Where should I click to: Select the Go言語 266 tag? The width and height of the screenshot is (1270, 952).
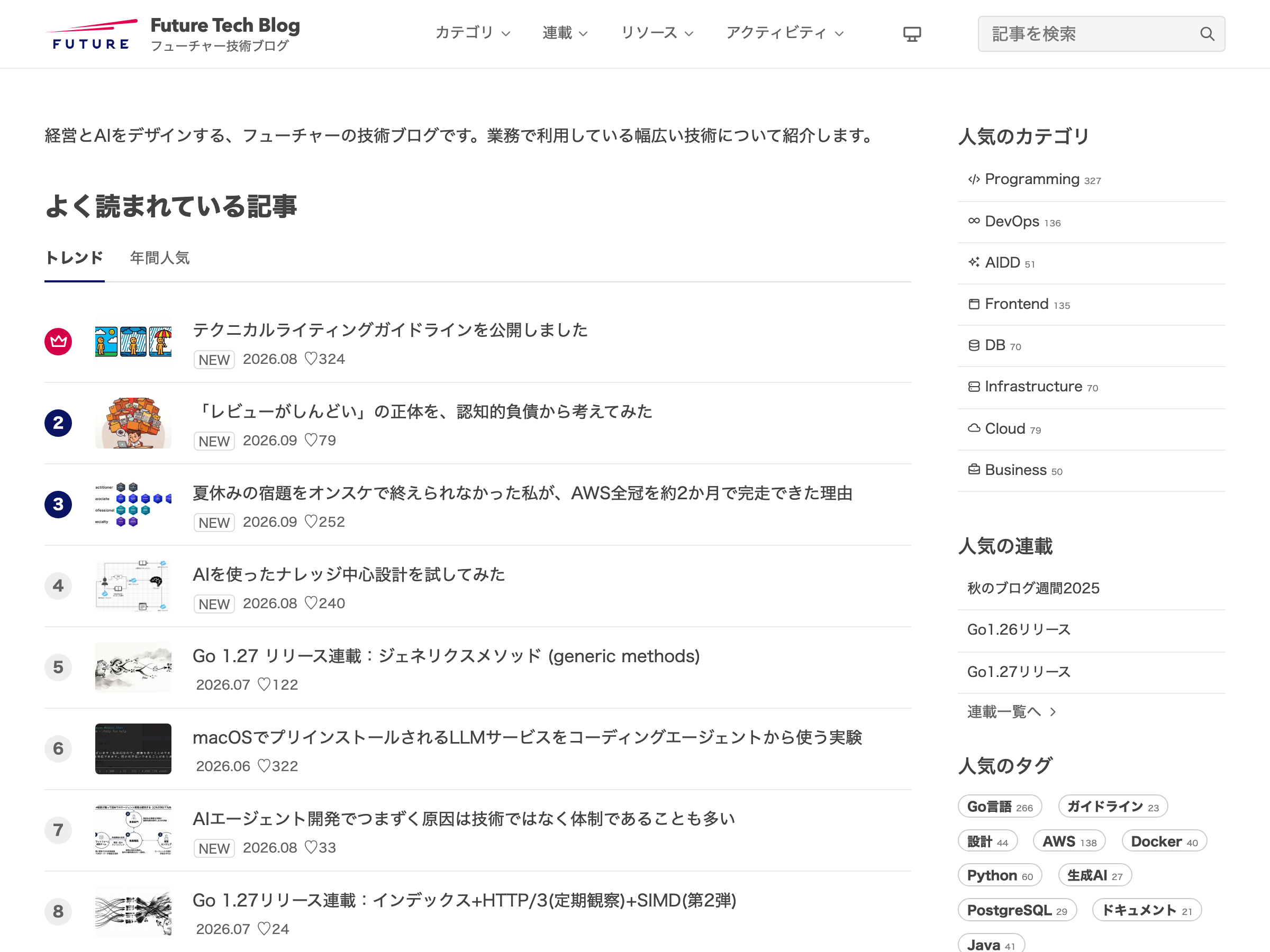click(1000, 806)
